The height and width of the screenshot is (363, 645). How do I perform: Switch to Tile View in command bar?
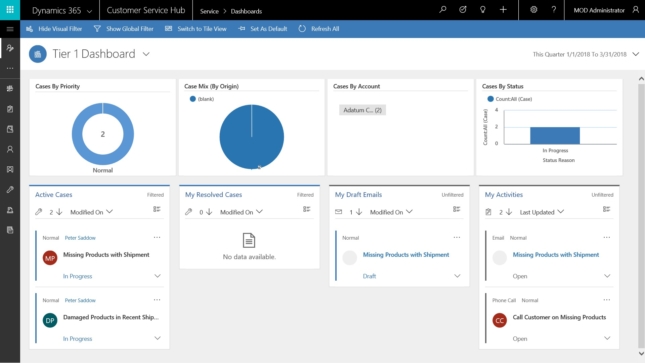point(196,29)
